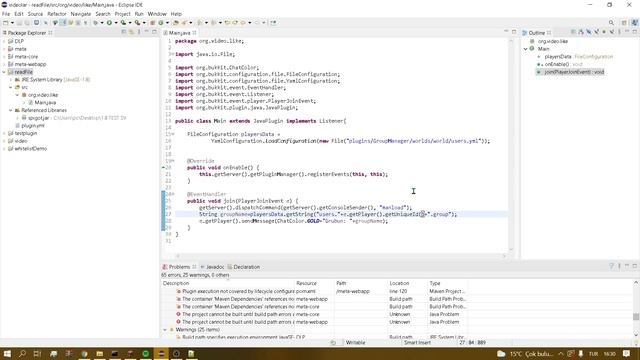The width and height of the screenshot is (640, 360).
Task: Expand the meta-core project
Action: pyautogui.click(x=4, y=57)
